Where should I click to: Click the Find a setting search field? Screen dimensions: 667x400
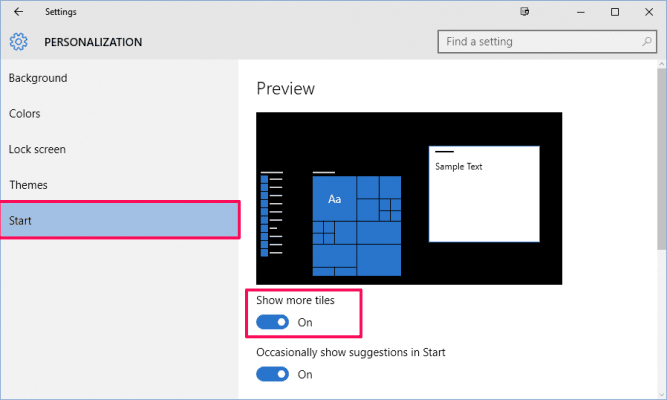(535, 42)
